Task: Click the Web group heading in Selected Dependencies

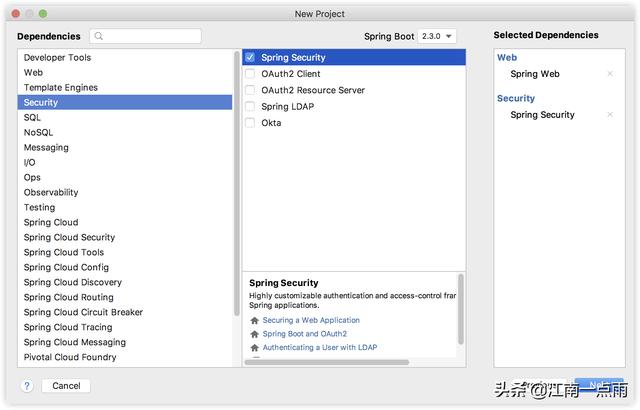Action: [x=507, y=58]
